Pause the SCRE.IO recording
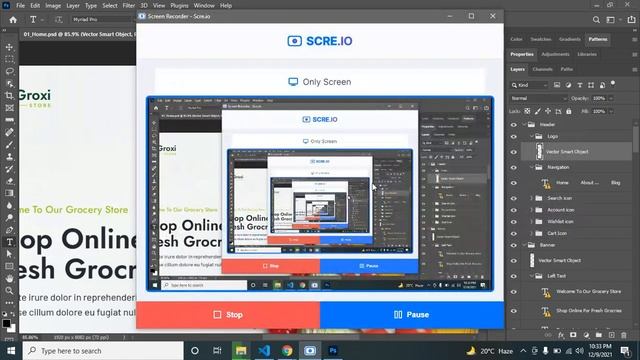640x360 pixels. click(412, 315)
